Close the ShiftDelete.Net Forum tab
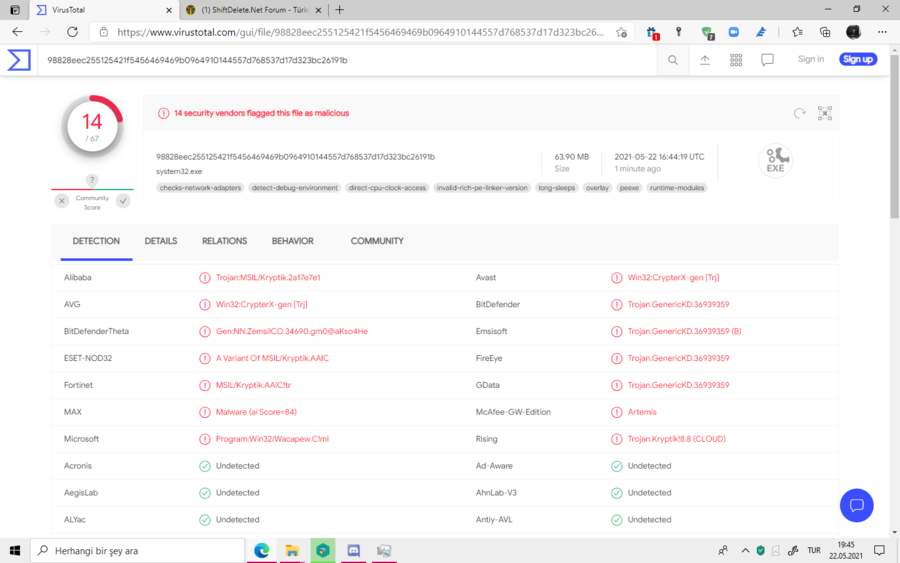This screenshot has height=563, width=900. [319, 10]
